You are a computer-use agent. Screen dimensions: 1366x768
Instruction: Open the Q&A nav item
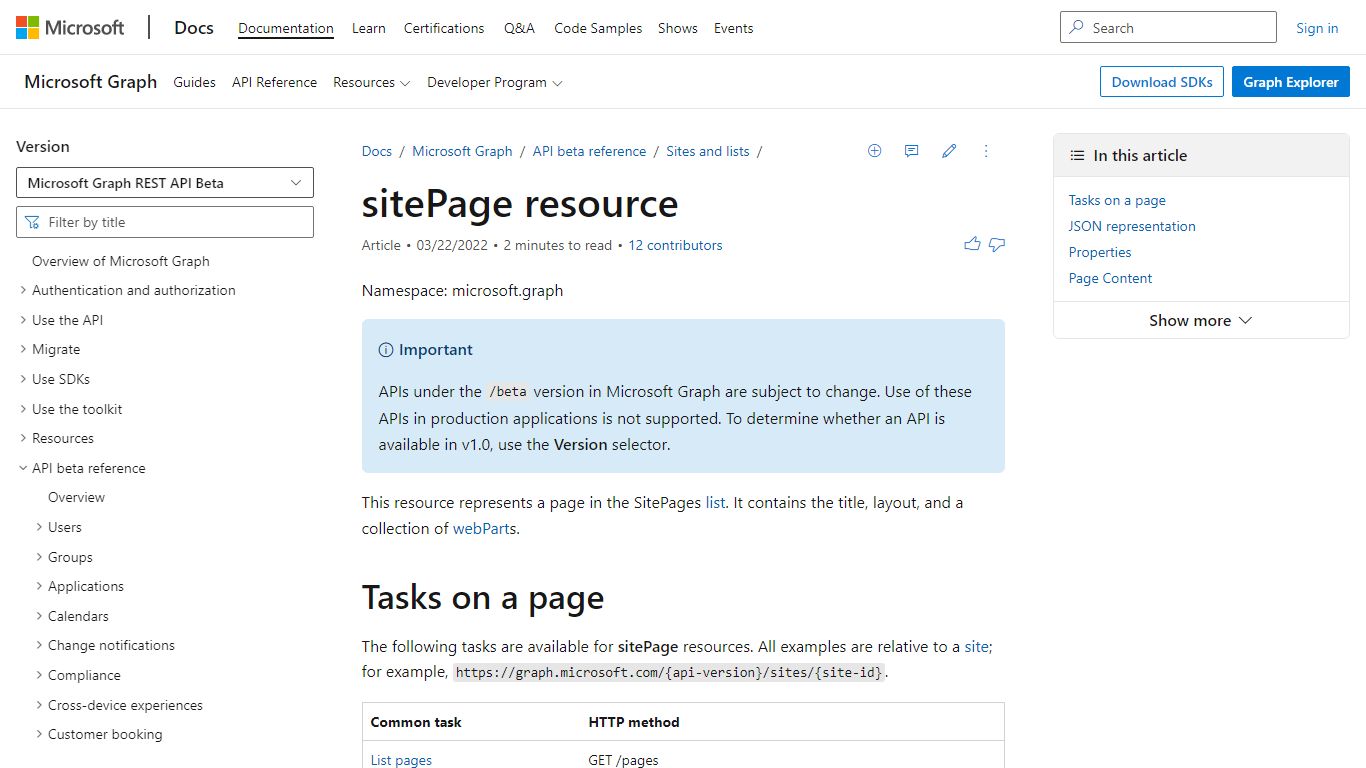pyautogui.click(x=519, y=28)
